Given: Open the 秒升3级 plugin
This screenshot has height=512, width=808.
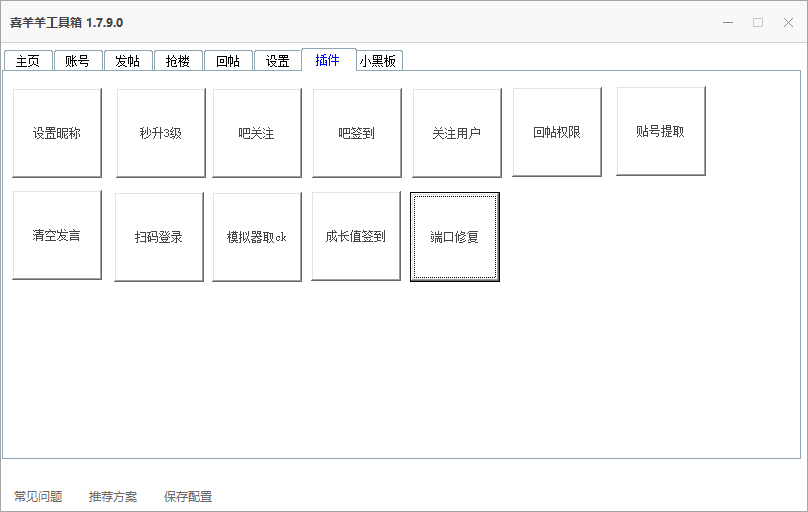Looking at the screenshot, I should (x=161, y=133).
